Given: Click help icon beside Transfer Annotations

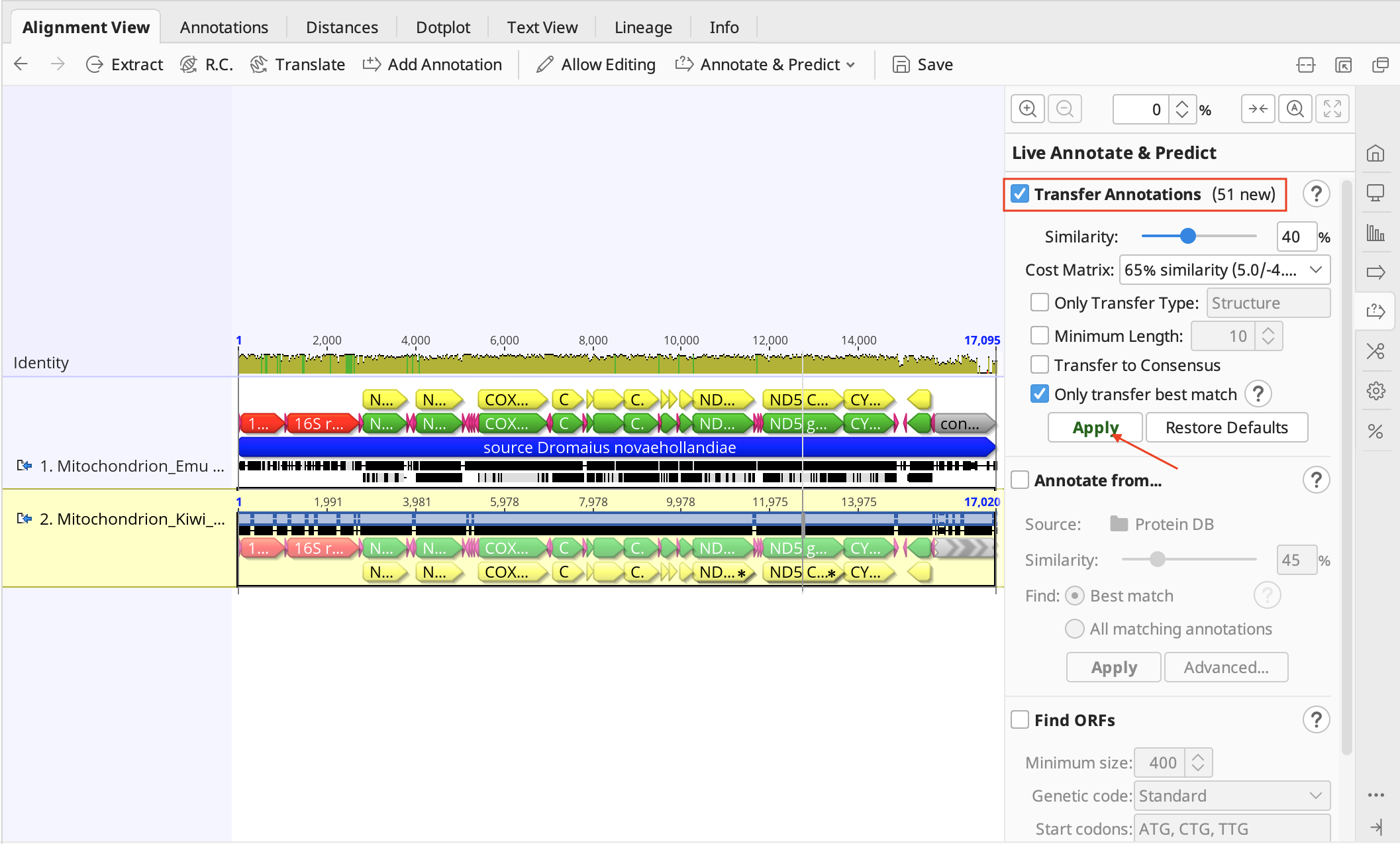Looking at the screenshot, I should click(1316, 194).
